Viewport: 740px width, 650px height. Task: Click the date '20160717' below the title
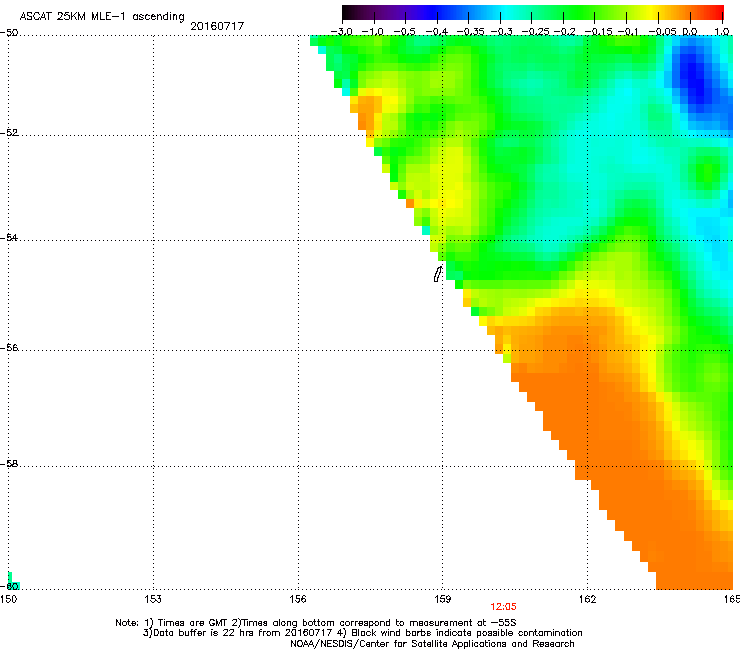pyautogui.click(x=217, y=26)
